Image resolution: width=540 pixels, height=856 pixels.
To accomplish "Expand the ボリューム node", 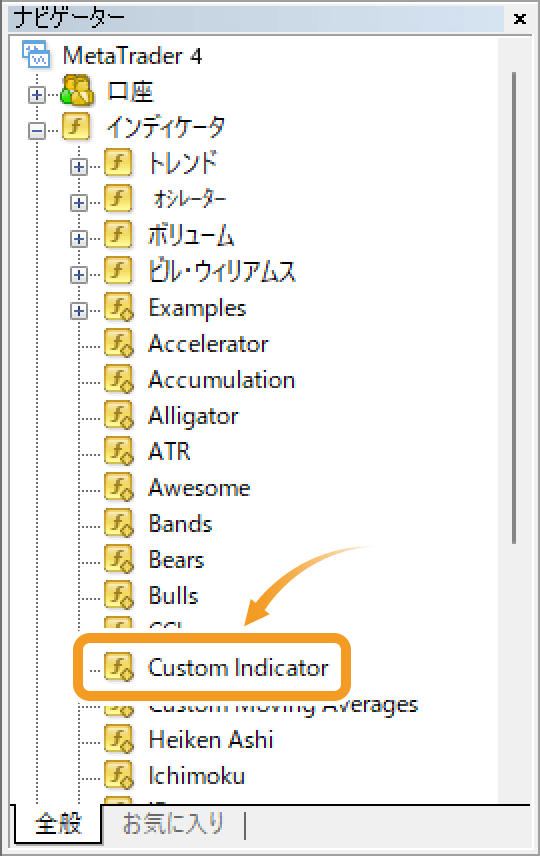I will point(79,239).
